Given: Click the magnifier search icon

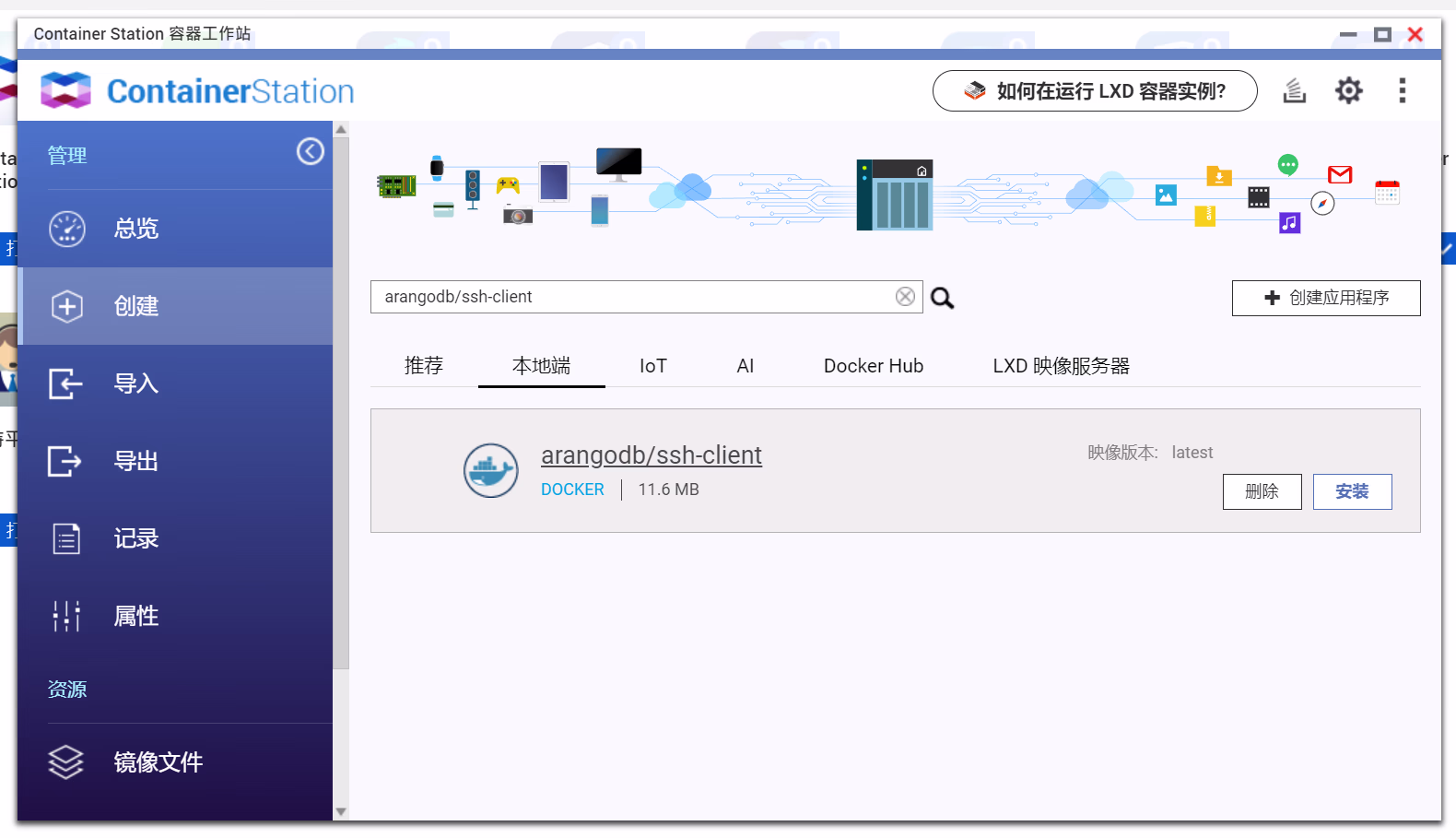Looking at the screenshot, I should pos(942,298).
